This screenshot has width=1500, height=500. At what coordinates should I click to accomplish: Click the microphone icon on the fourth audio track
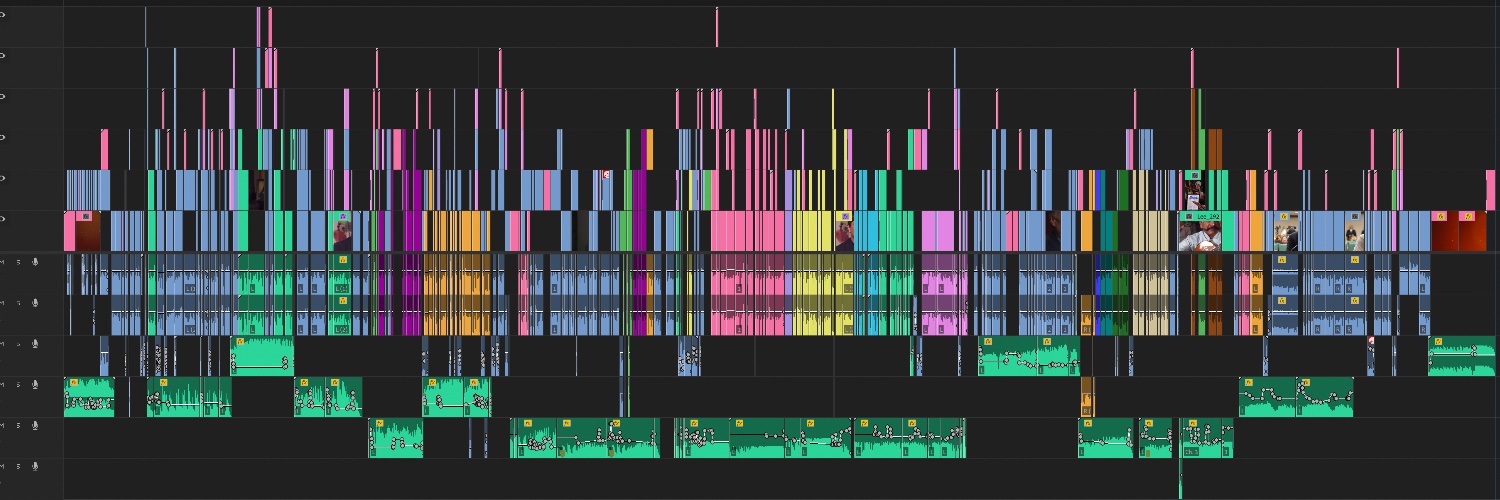point(35,385)
